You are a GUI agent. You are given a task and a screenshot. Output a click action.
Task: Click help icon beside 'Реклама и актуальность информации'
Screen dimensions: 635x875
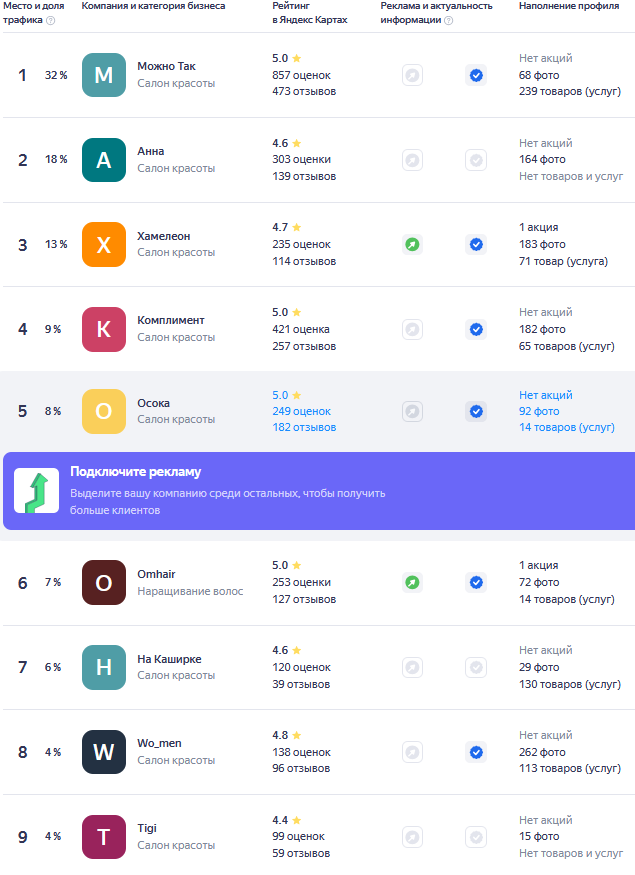pyautogui.click(x=448, y=20)
